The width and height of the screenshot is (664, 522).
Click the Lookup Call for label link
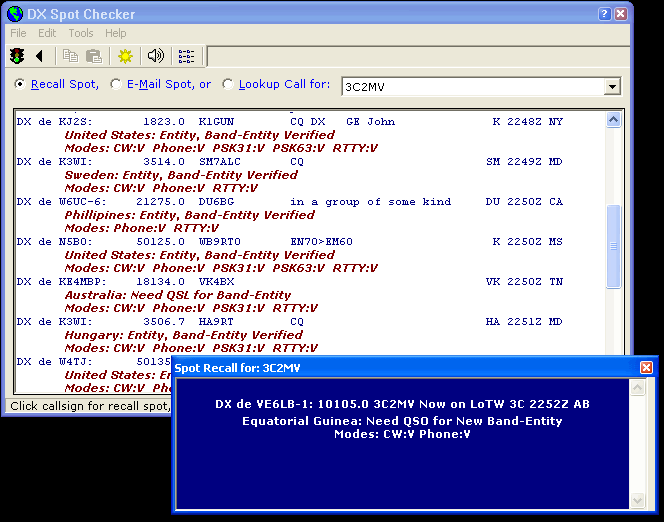tap(284, 84)
